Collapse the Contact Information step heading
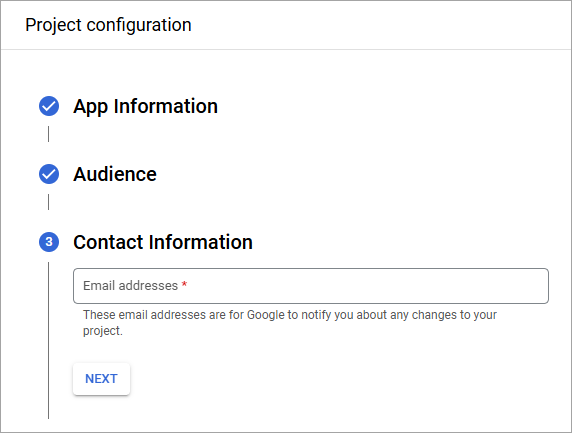 (163, 242)
